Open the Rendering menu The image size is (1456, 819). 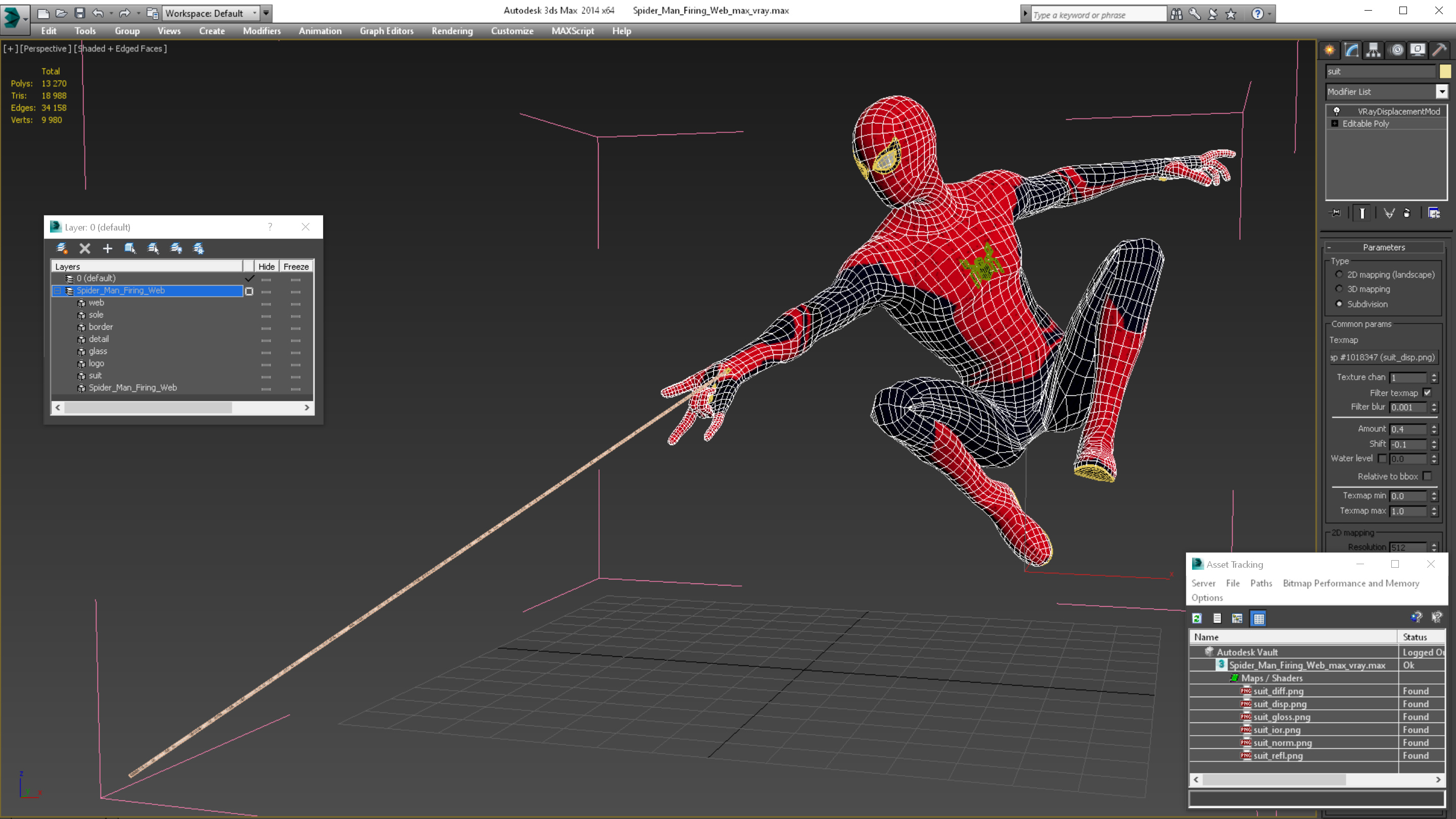(x=451, y=31)
